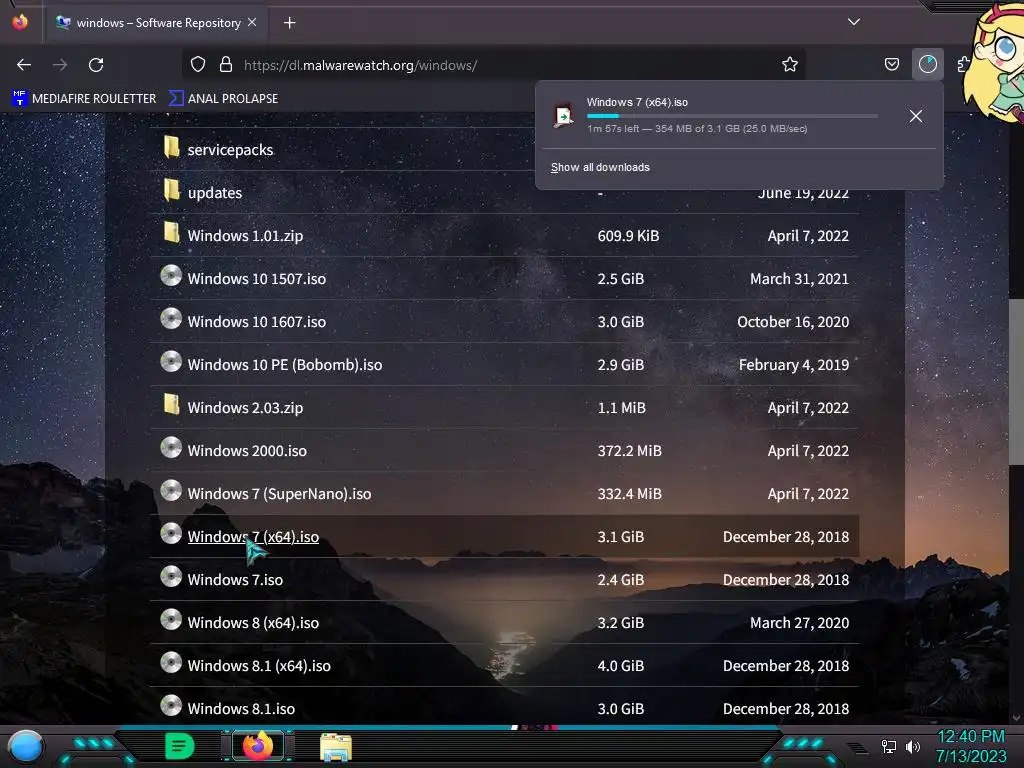Open the servicepacks folder
Image resolution: width=1024 pixels, height=768 pixels.
231,150
